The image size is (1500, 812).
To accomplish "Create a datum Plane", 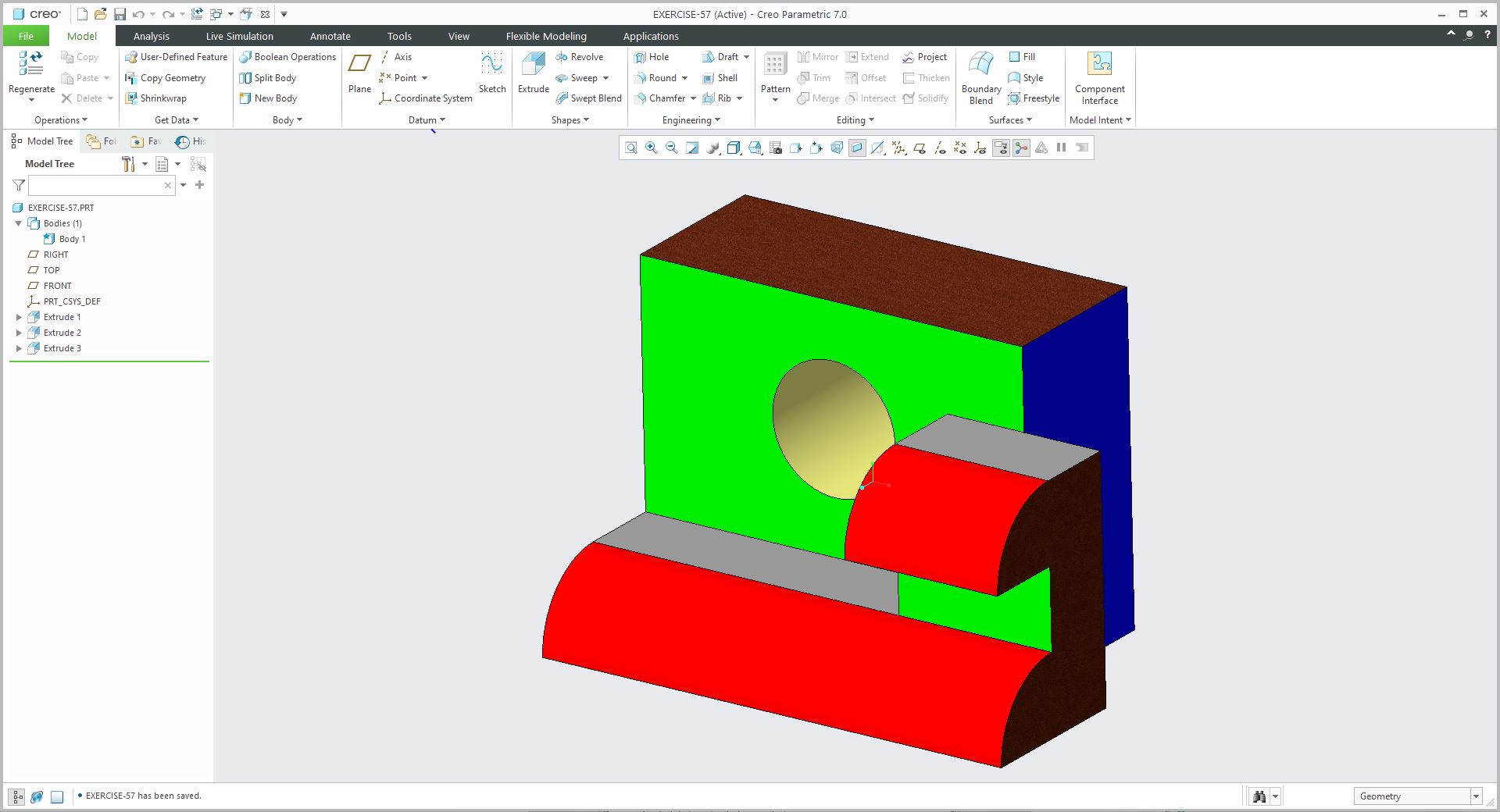I will tap(359, 73).
